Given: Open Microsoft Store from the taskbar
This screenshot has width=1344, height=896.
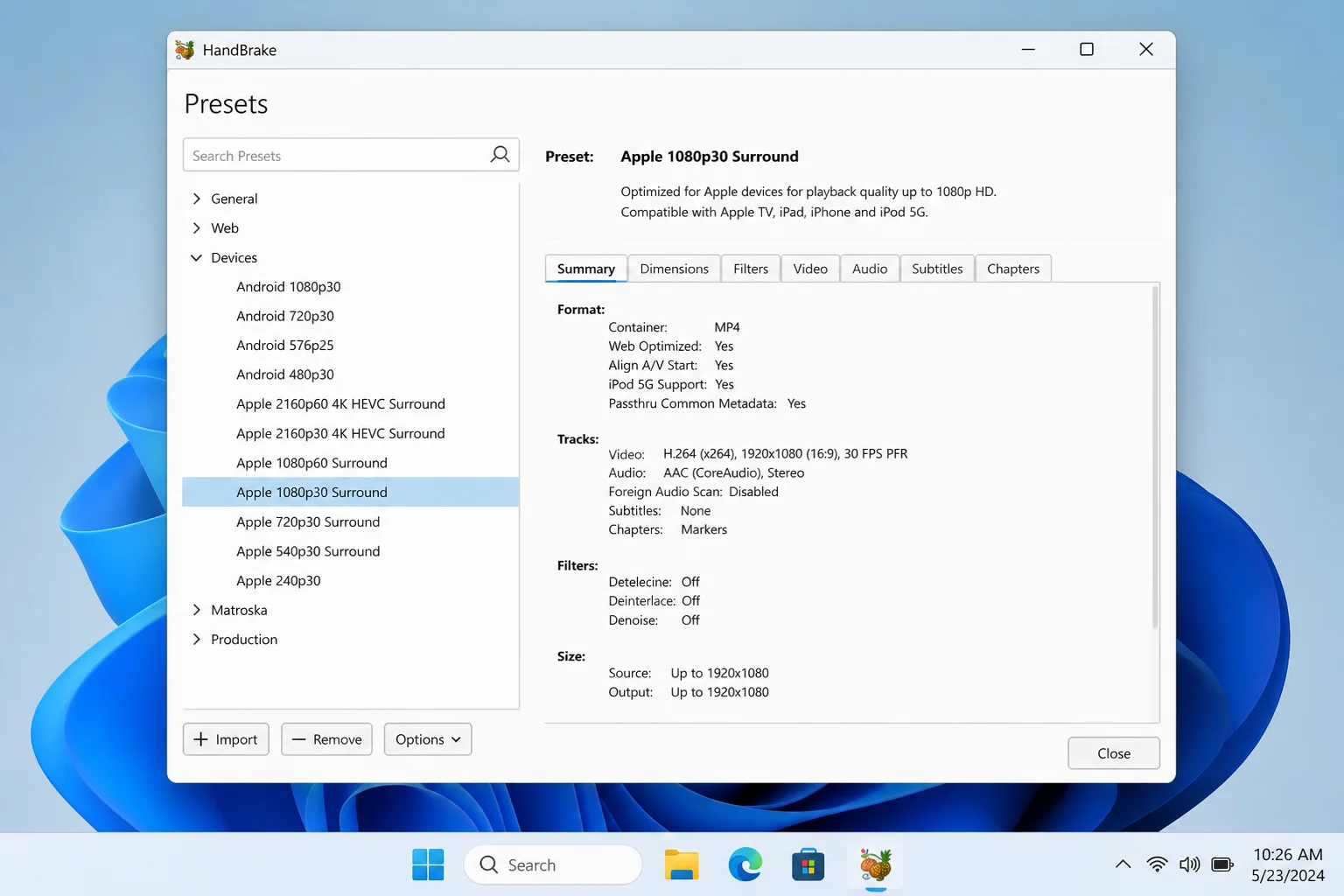Looking at the screenshot, I should click(808, 864).
